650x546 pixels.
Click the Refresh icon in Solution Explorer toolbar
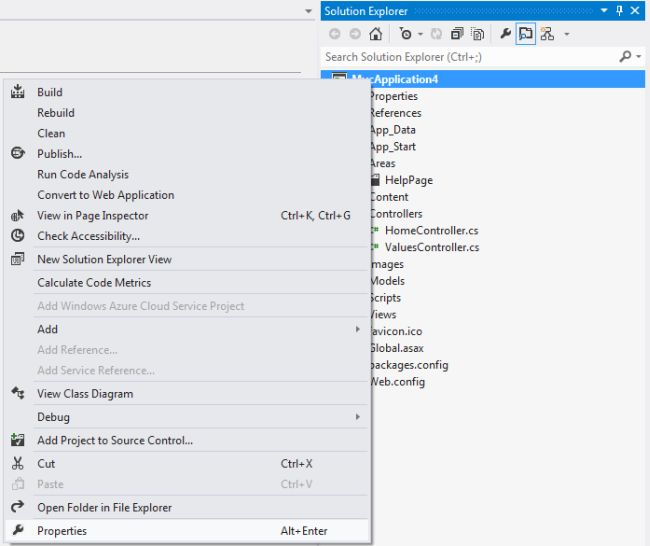point(436,34)
